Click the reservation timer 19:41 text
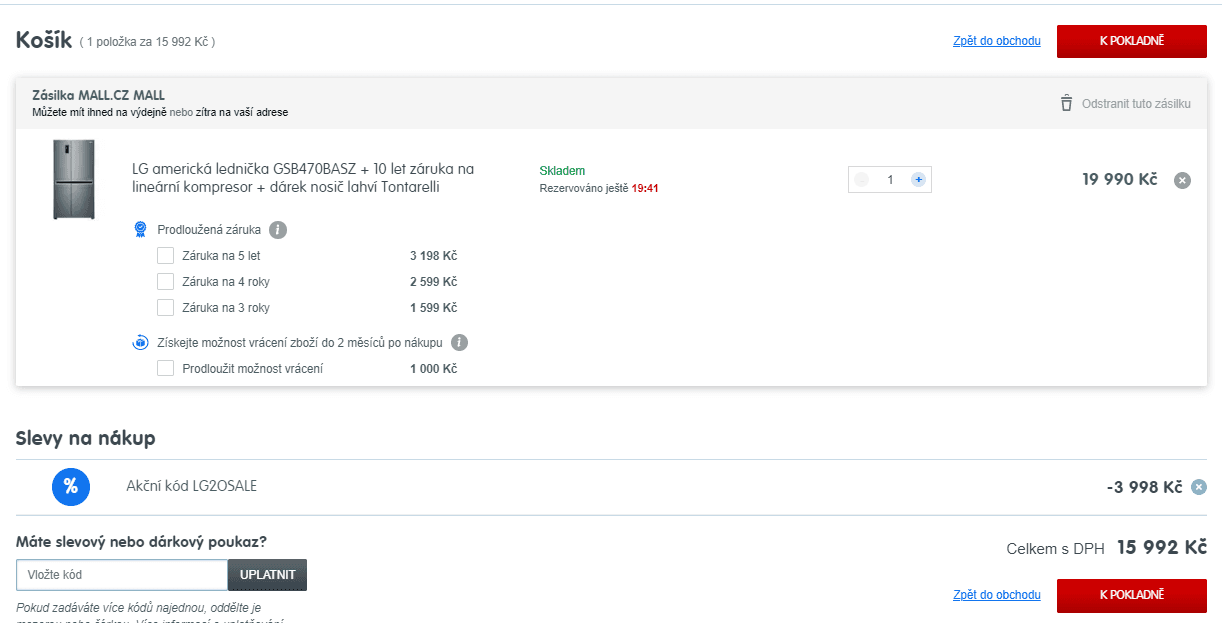Viewport: 1222px width, 623px height. (645, 188)
